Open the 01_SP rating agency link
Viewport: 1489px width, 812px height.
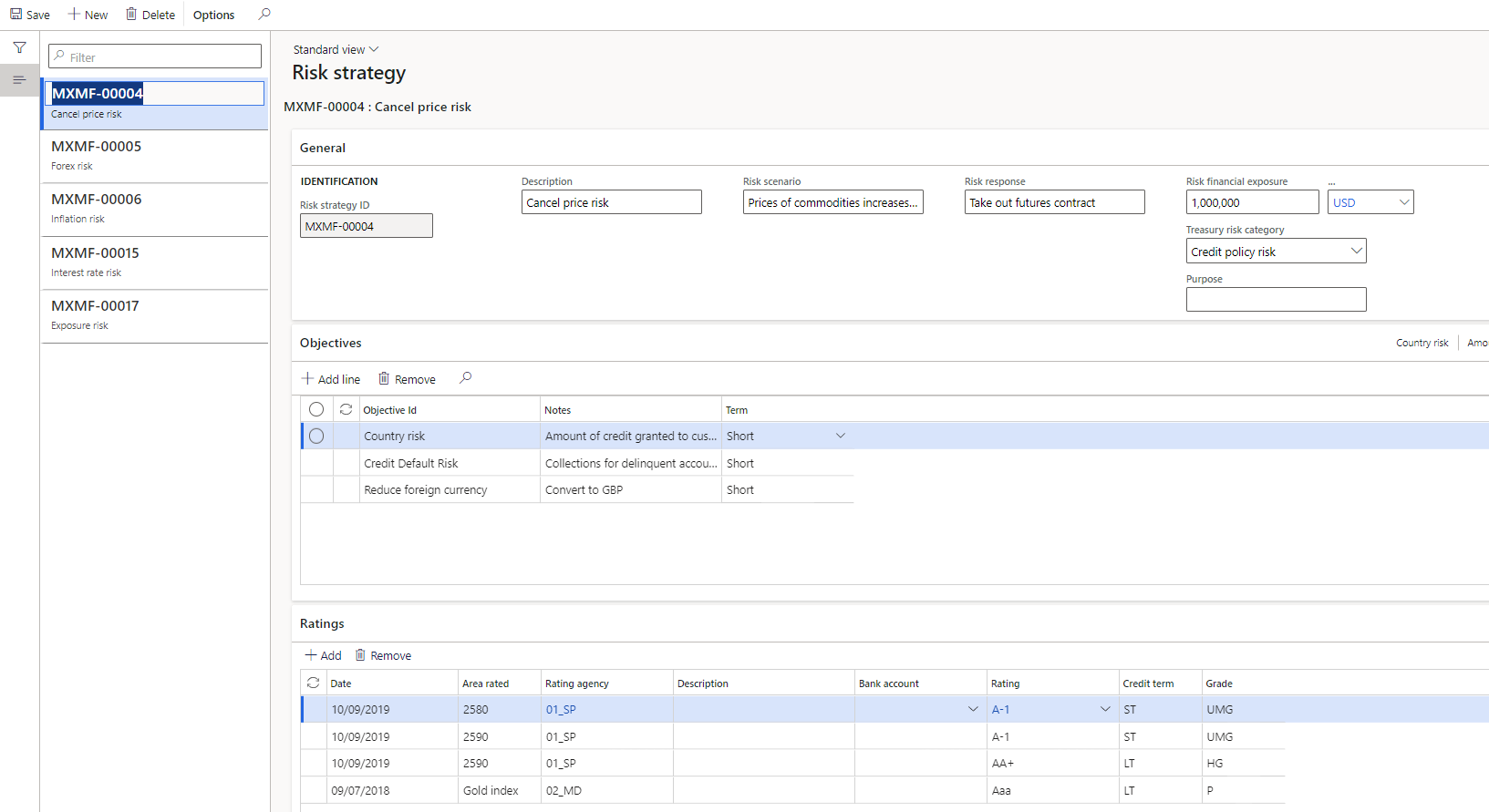(561, 710)
